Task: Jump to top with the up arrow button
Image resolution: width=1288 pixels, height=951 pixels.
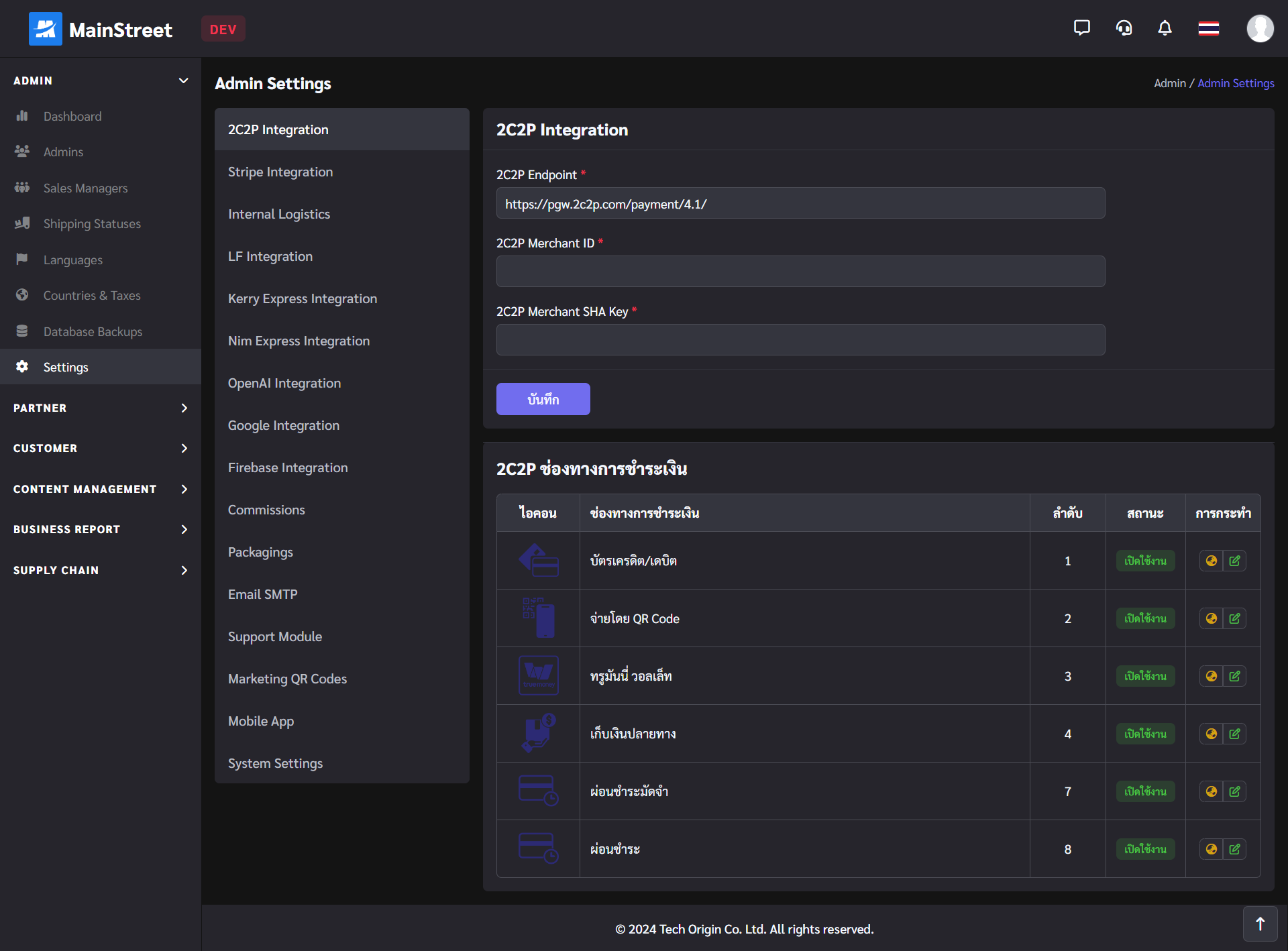Action: (x=1260, y=924)
